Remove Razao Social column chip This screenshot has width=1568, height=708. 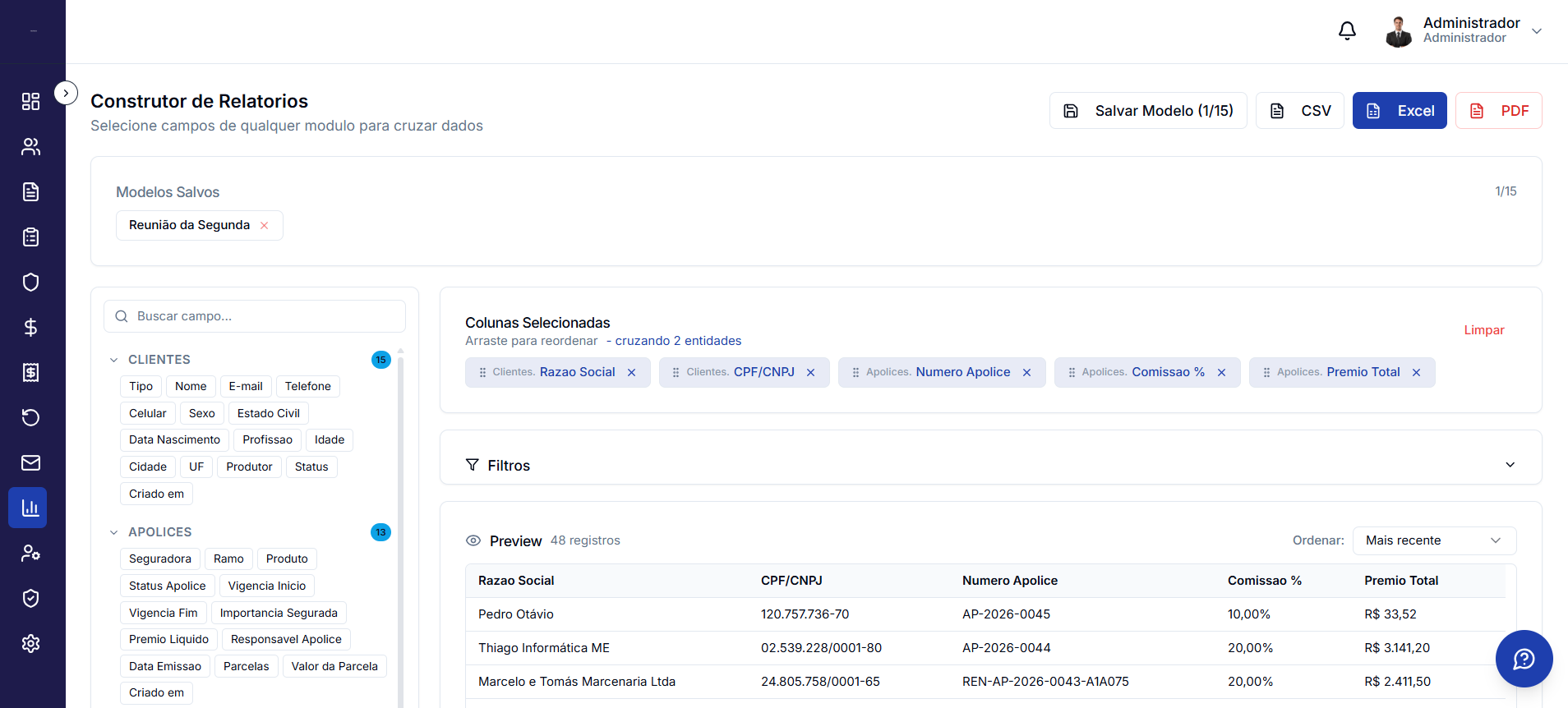coord(632,372)
